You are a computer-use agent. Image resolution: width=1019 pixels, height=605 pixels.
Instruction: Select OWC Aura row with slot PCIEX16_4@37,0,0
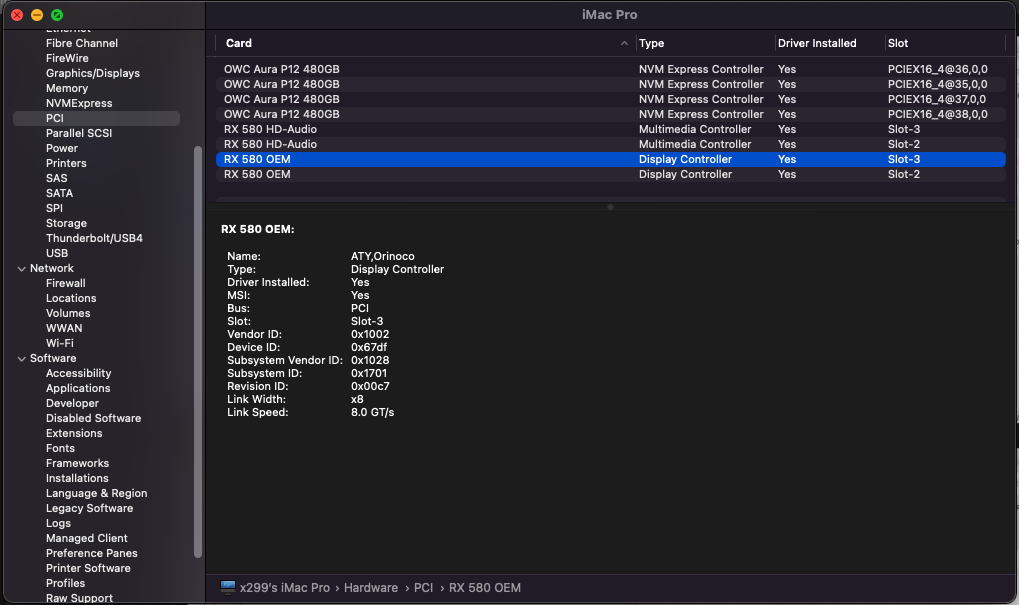(611, 99)
